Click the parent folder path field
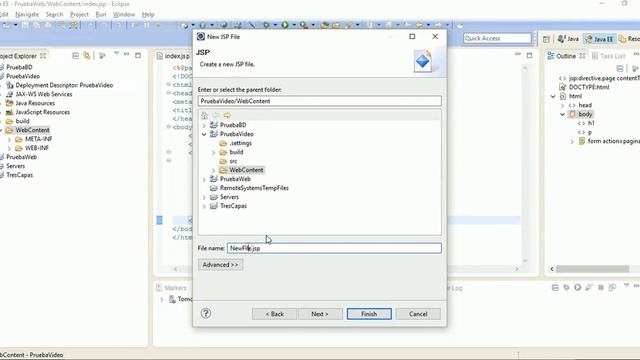The height and width of the screenshot is (360, 640). coord(320,101)
